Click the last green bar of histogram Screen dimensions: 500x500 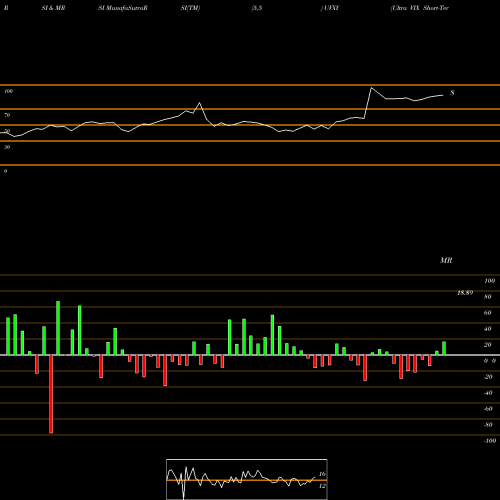[x=444, y=348]
